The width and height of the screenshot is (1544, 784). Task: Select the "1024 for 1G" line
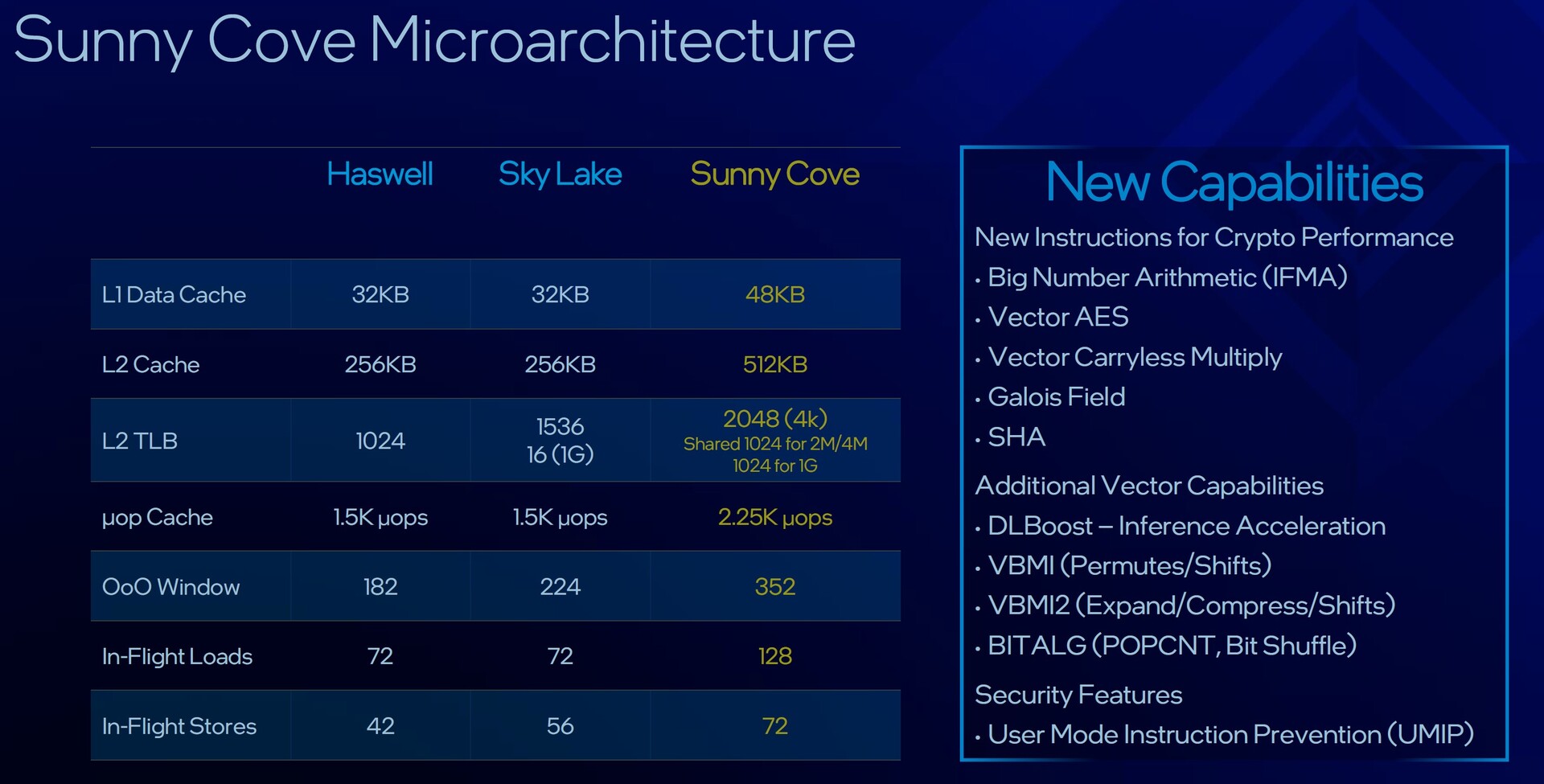775,466
